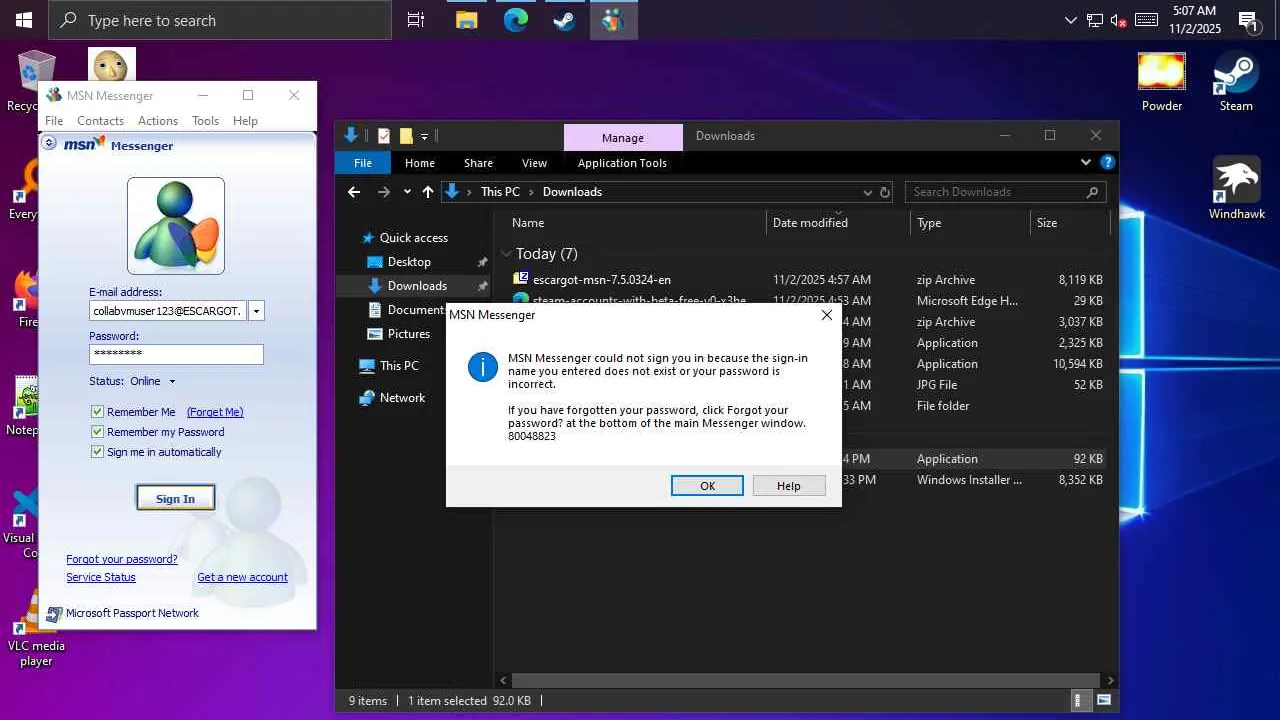This screenshot has width=1280, height=720.
Task: Switch Explorer to large icons view
Action: 1104,701
